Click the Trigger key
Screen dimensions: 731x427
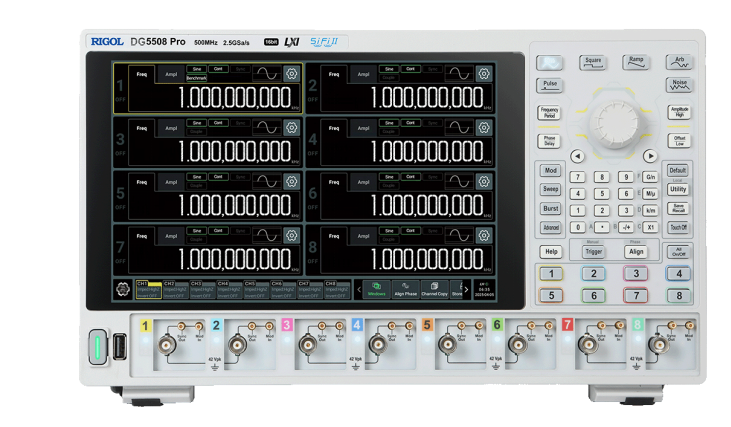(593, 252)
